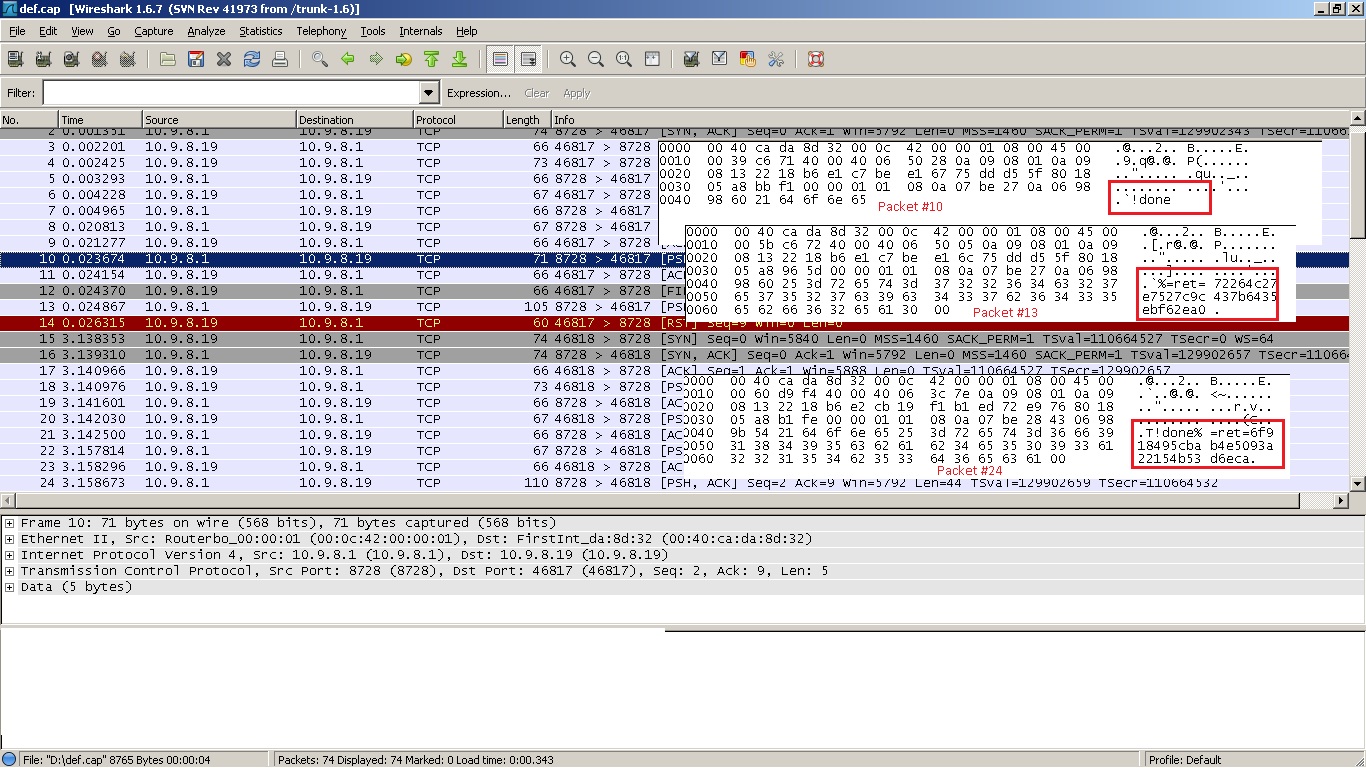Open the coloring rules editor
This screenshot has width=1366, height=768.
click(747, 60)
